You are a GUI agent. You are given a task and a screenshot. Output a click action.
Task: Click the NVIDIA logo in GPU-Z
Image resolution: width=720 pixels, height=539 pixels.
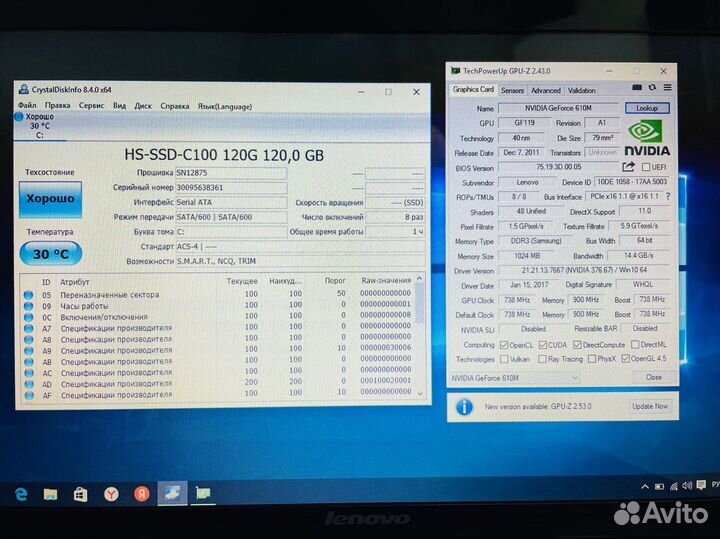[x=647, y=138]
